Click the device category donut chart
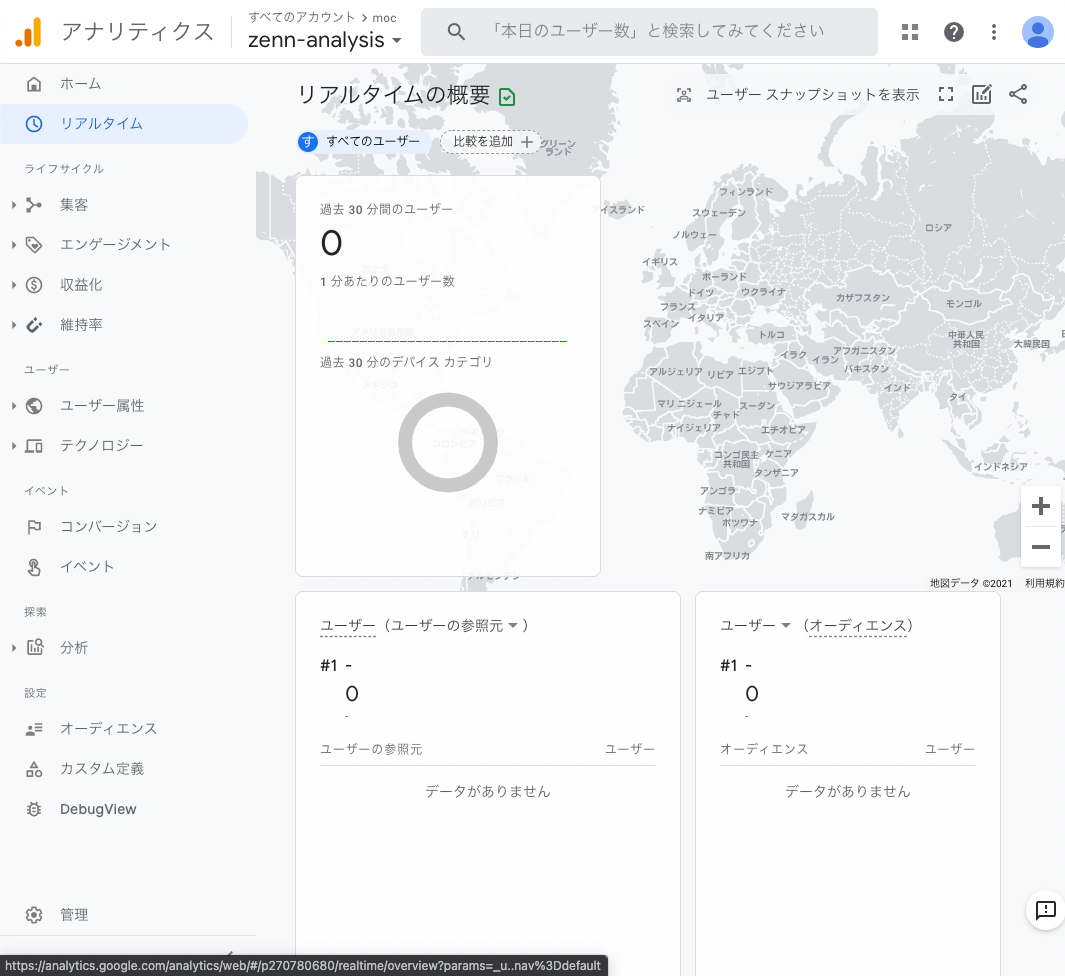 coord(448,442)
